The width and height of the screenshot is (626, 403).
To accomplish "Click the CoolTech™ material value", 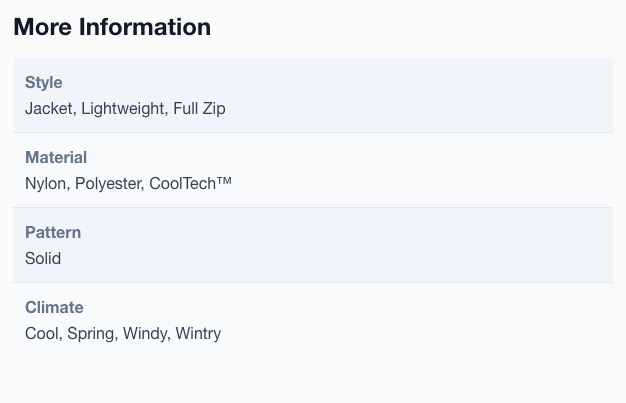I will (190, 184).
